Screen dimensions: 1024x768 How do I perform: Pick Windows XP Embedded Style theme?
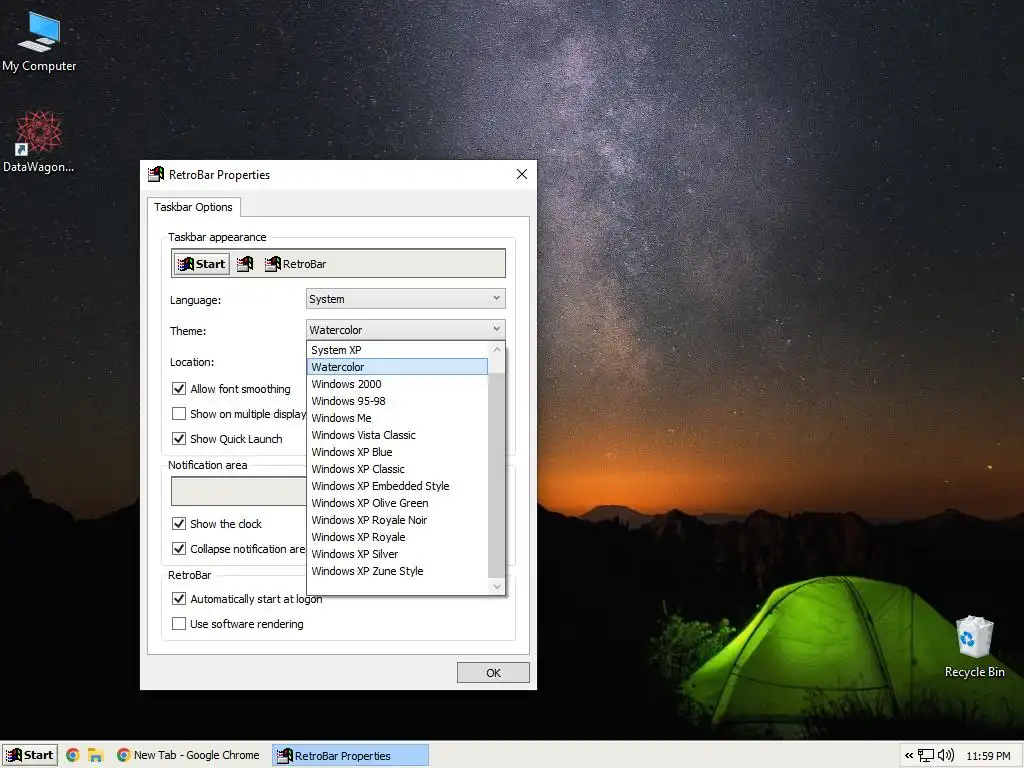click(397, 486)
